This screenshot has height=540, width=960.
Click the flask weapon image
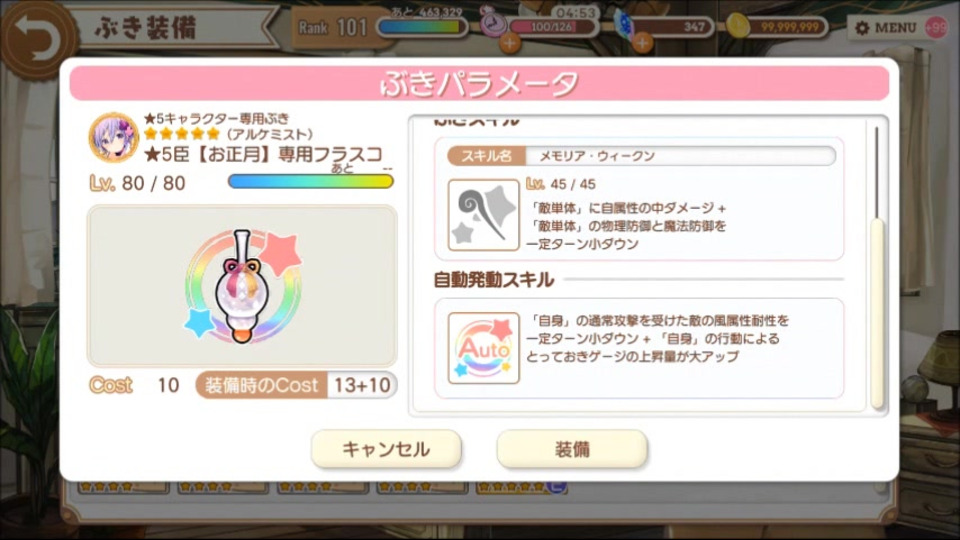pos(242,287)
